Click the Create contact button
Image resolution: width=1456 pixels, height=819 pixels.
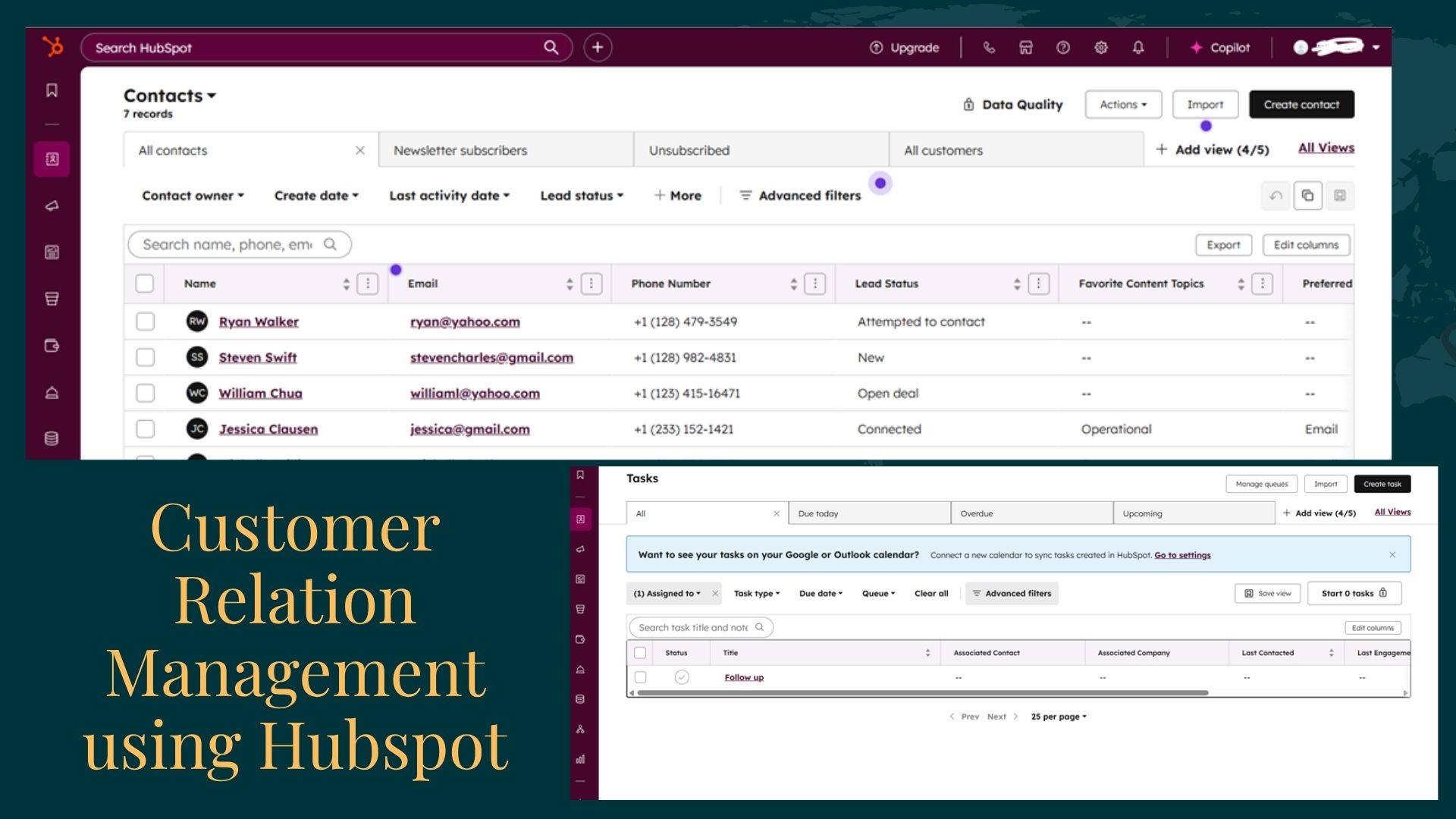tap(1301, 105)
